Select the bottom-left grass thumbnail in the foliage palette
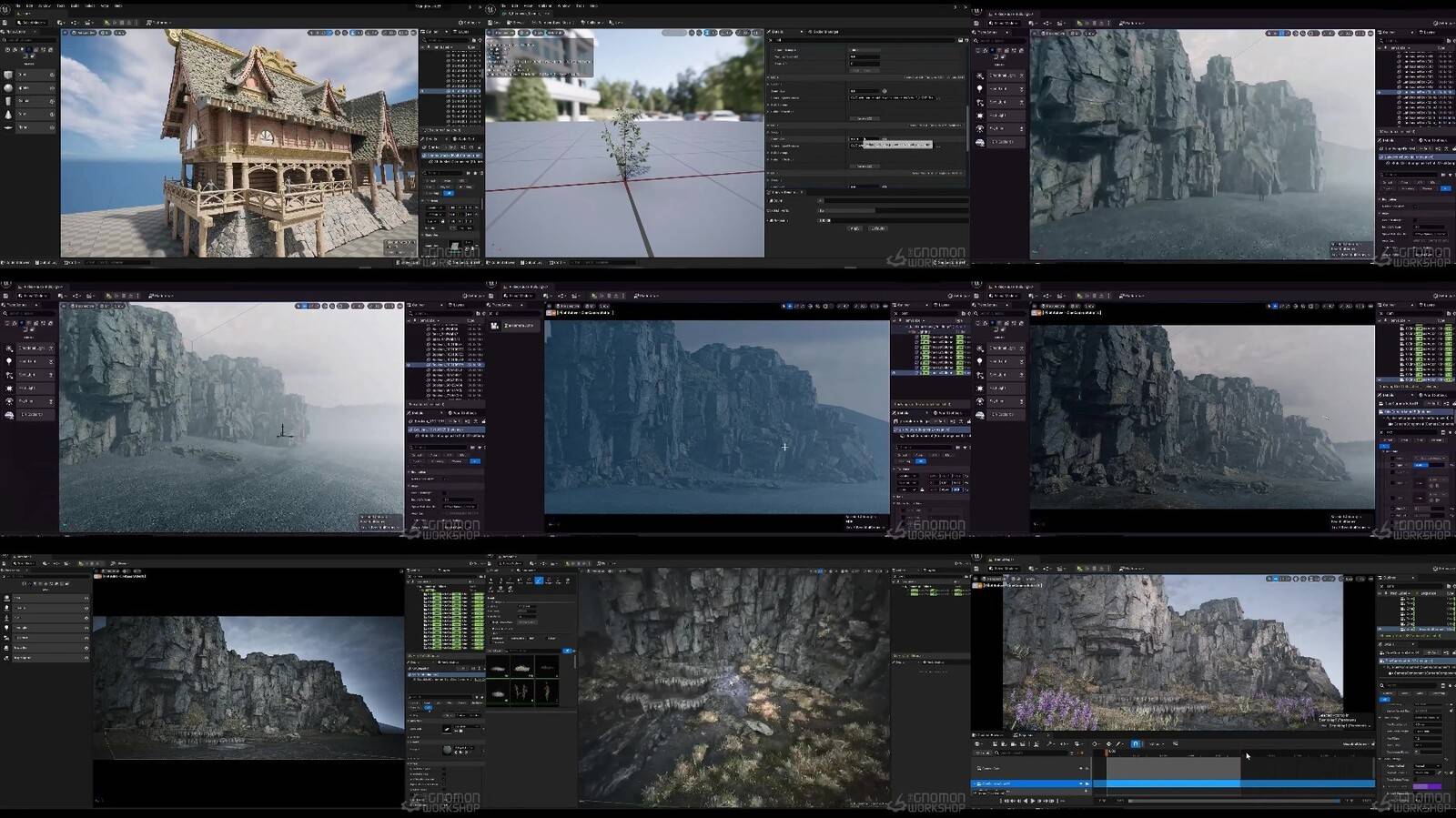The image size is (1456, 818). click(x=498, y=693)
